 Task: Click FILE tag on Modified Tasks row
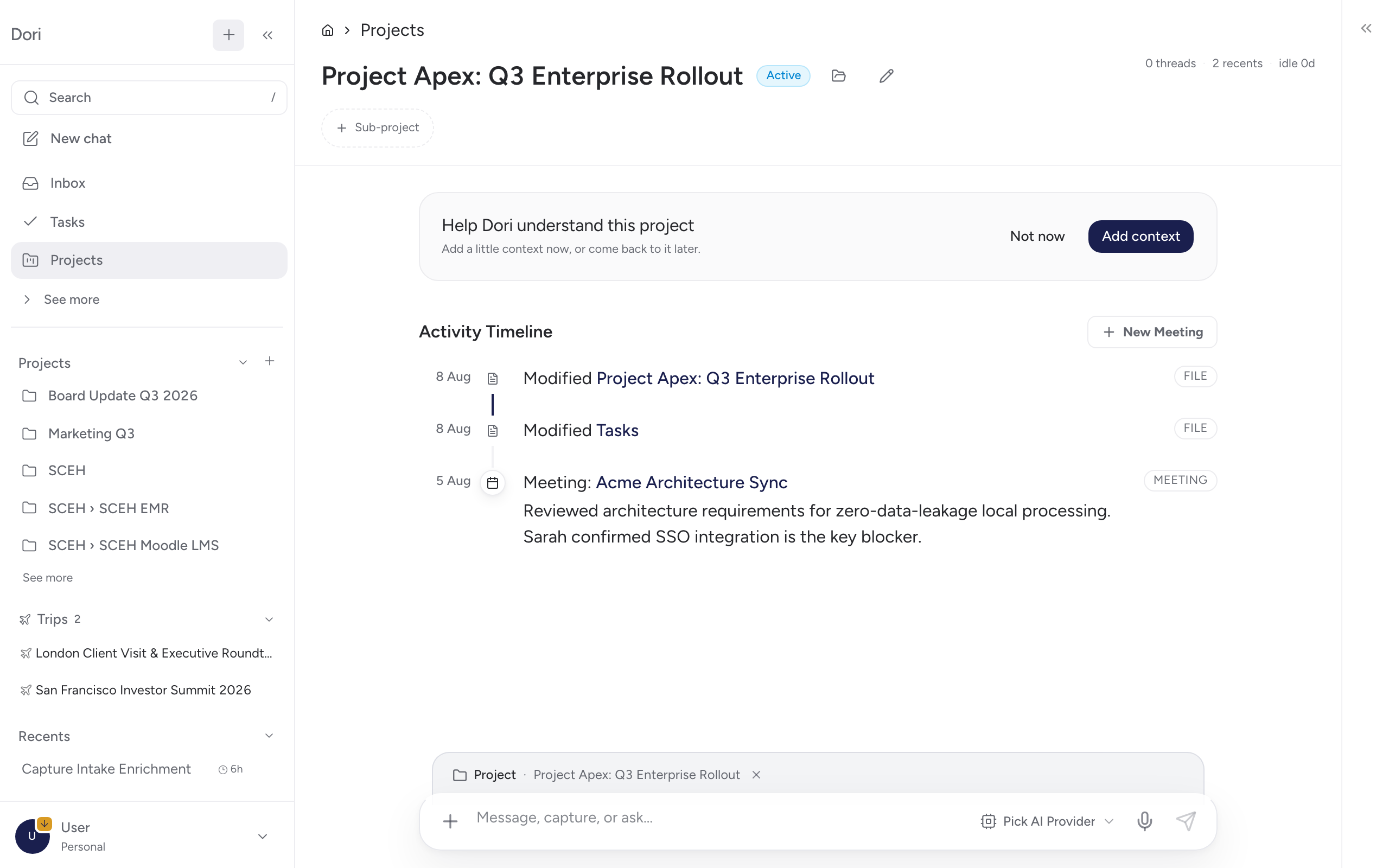point(1195,428)
